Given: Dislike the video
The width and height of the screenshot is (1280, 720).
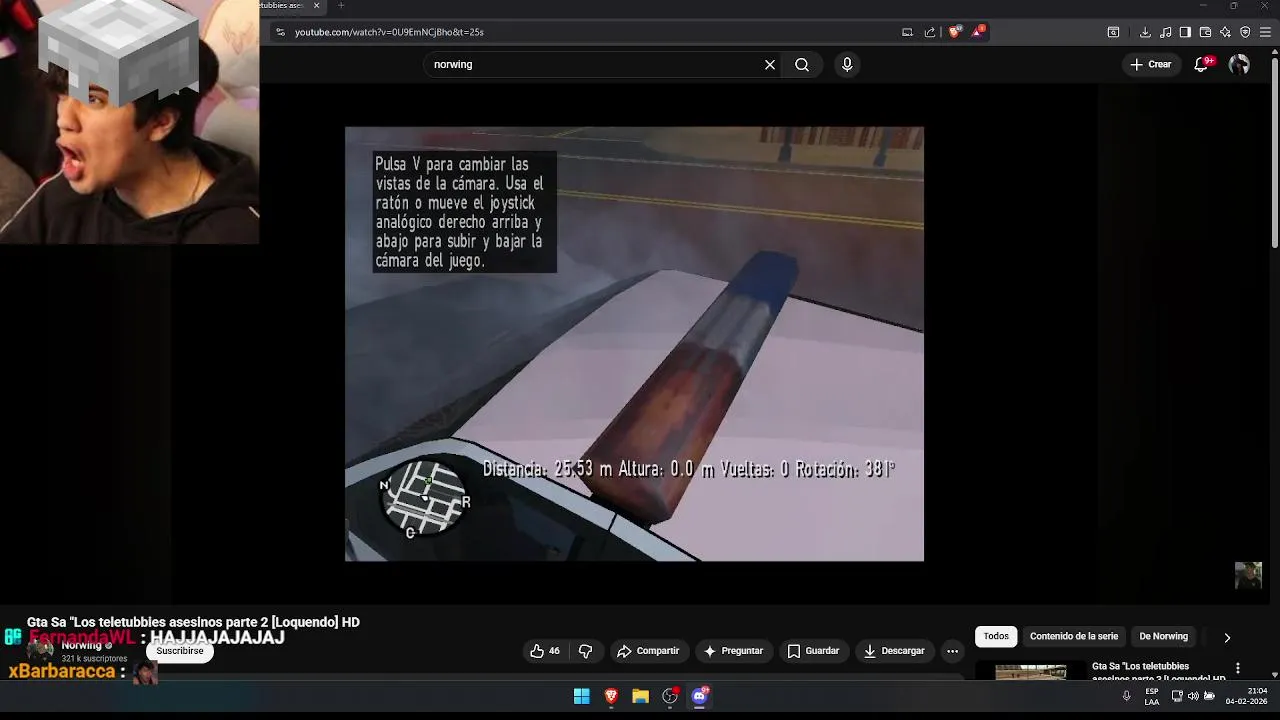Looking at the screenshot, I should (586, 651).
